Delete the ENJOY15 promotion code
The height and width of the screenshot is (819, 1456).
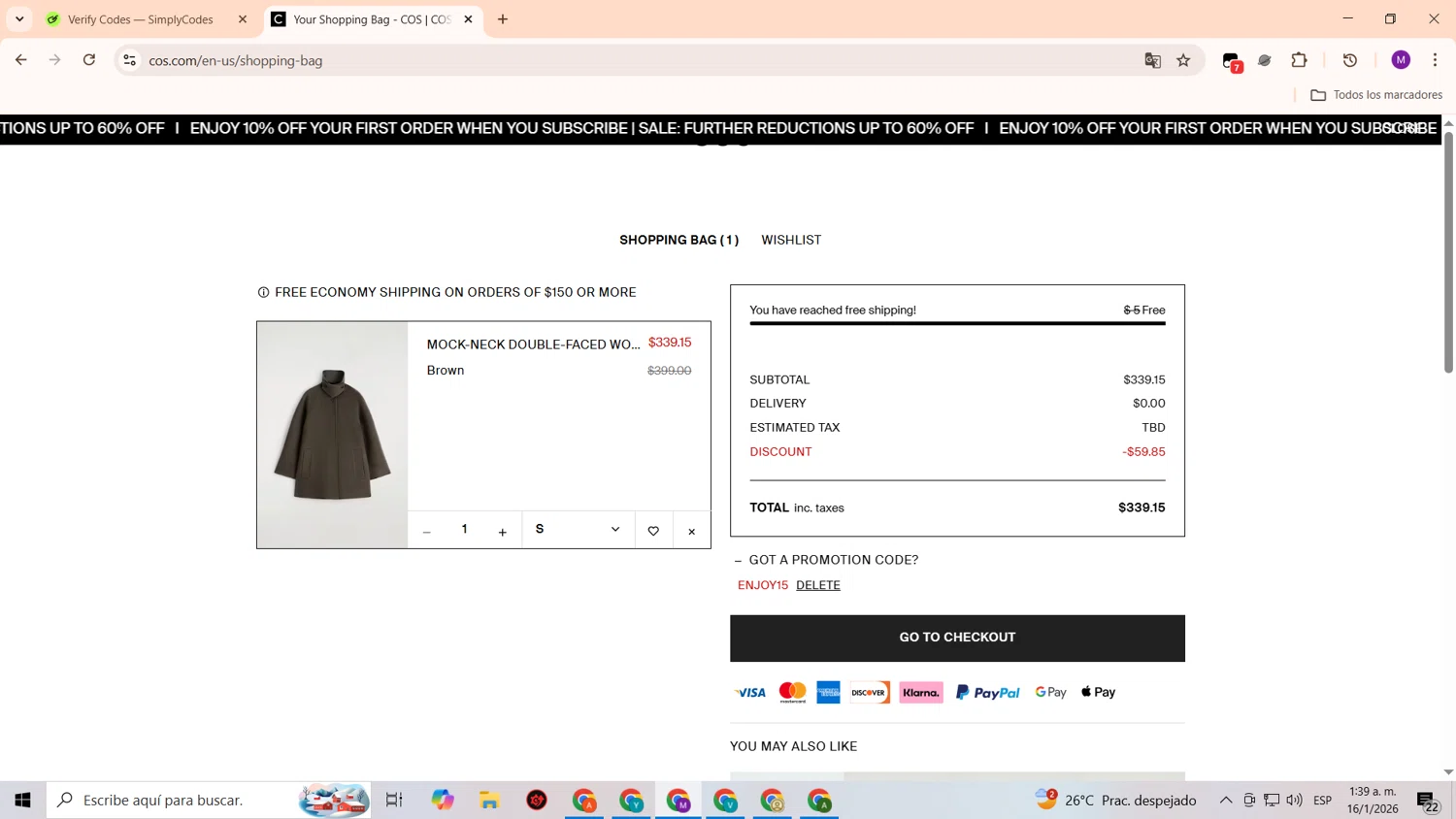click(x=818, y=585)
